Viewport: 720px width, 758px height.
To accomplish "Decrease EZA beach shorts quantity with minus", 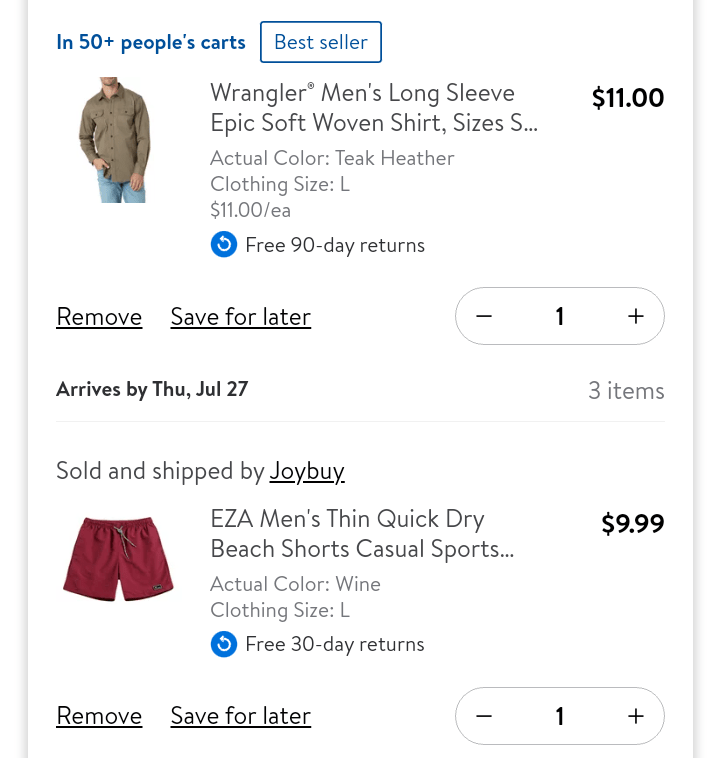I will [484, 716].
